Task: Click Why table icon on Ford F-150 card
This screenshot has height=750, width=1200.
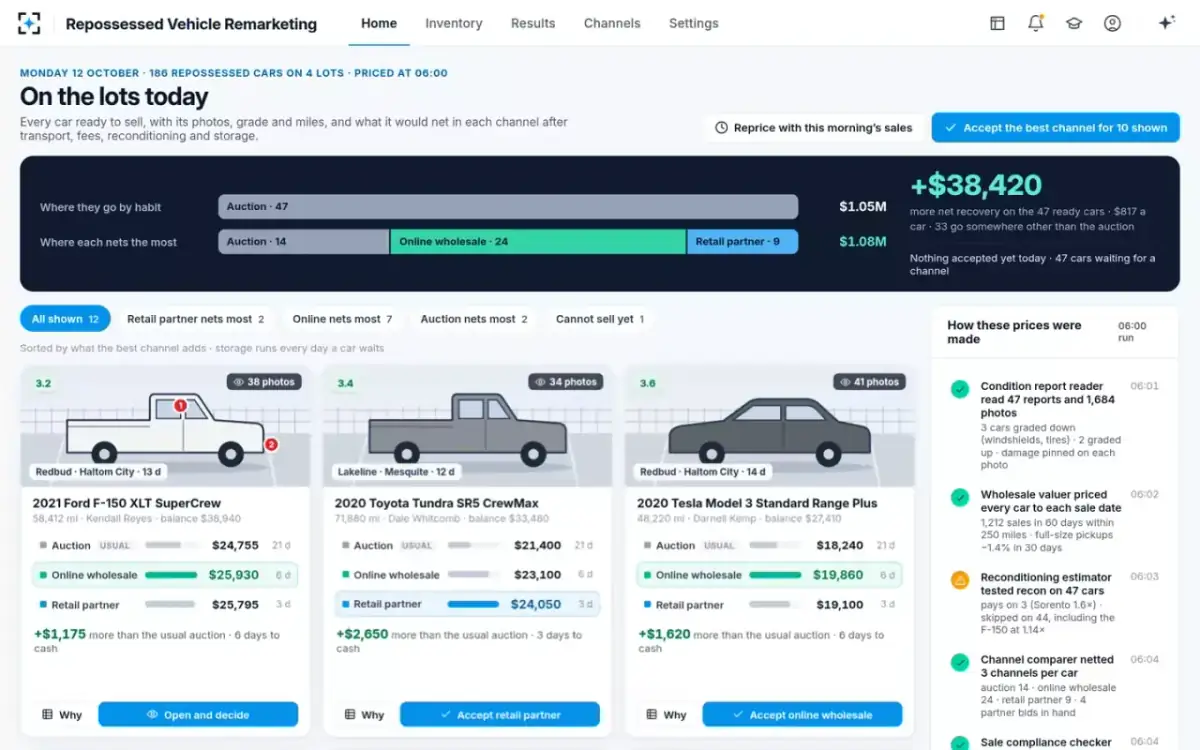Action: click(47, 715)
